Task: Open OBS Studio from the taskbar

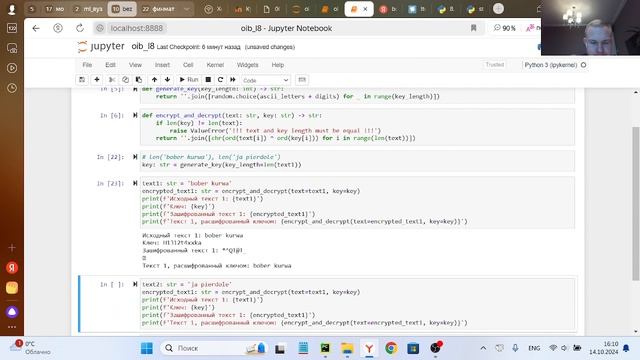Action: pyautogui.click(x=436, y=348)
